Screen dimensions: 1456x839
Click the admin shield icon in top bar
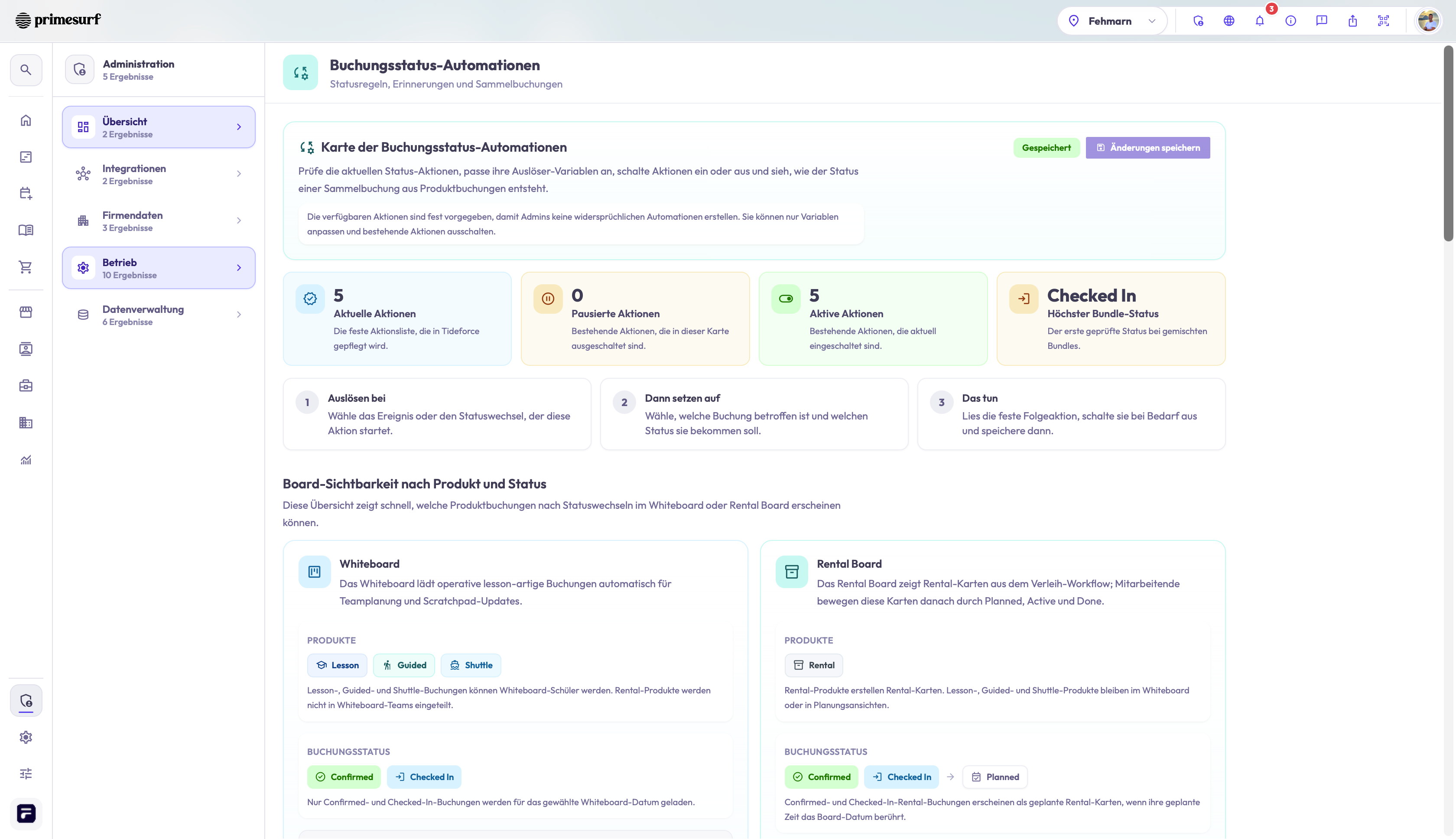pyautogui.click(x=1199, y=21)
